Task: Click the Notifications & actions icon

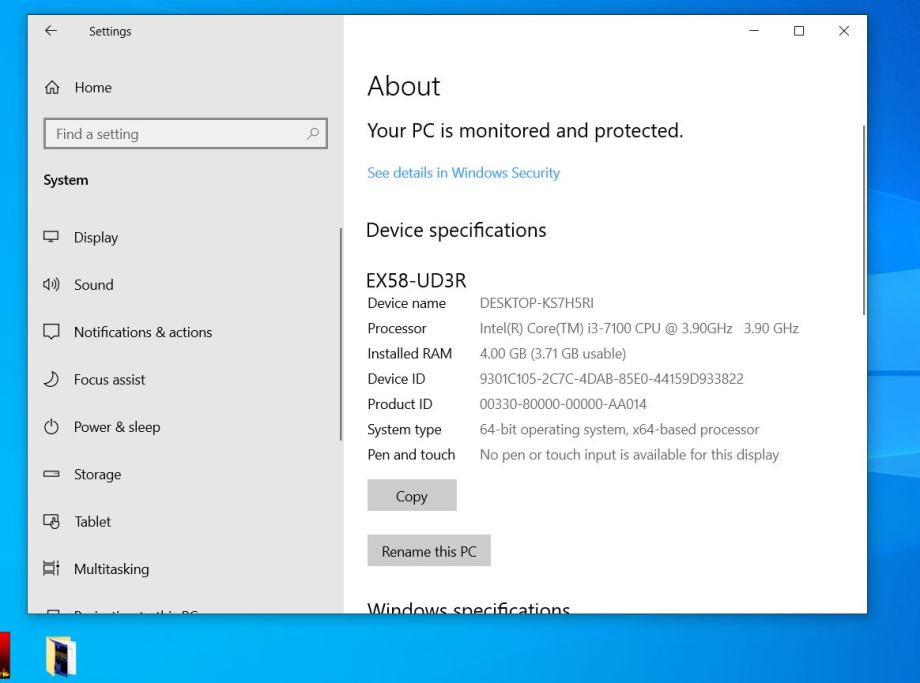Action: pos(51,332)
